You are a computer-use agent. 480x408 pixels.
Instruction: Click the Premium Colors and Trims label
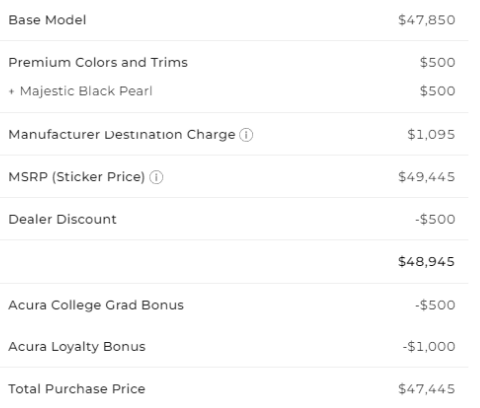98,62
